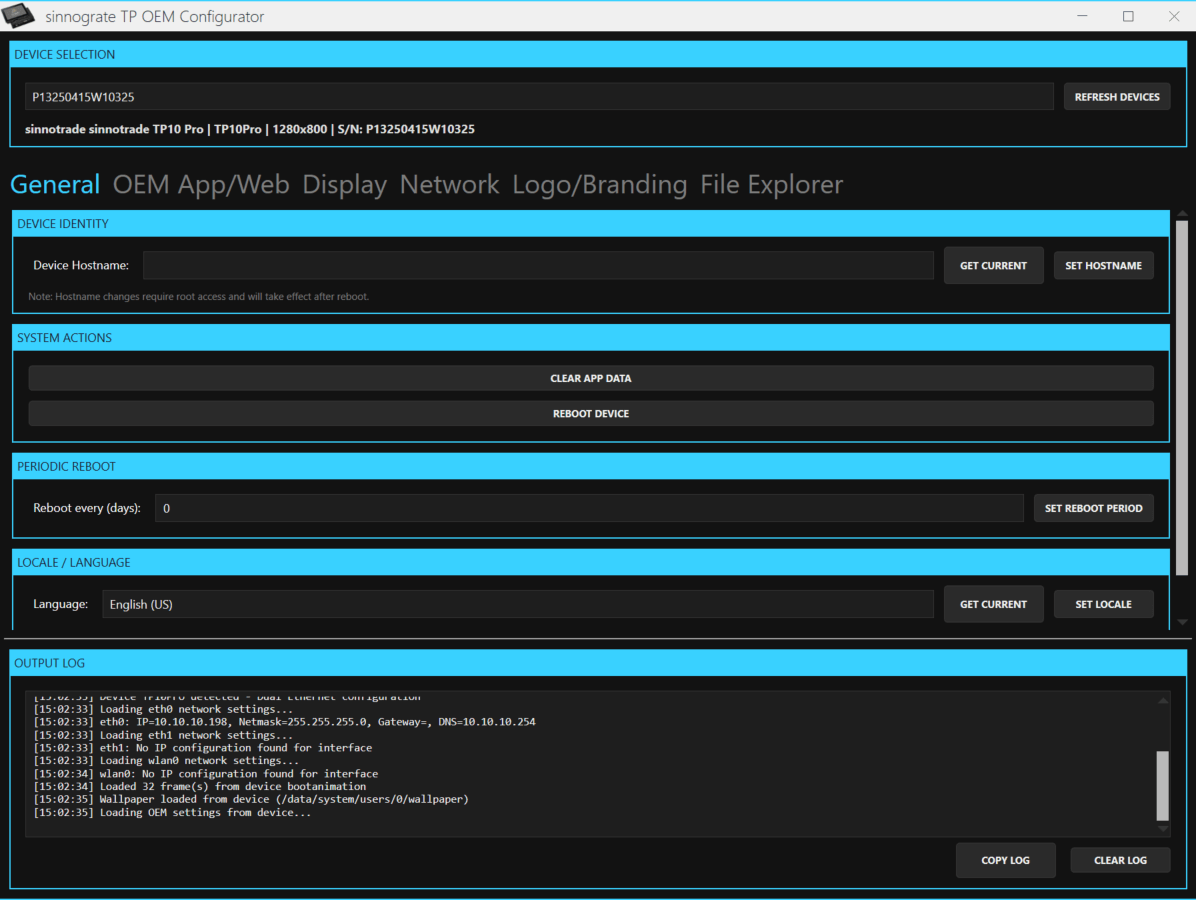This screenshot has width=1196, height=900.
Task: Click the Refresh Devices button
Action: click(1117, 96)
